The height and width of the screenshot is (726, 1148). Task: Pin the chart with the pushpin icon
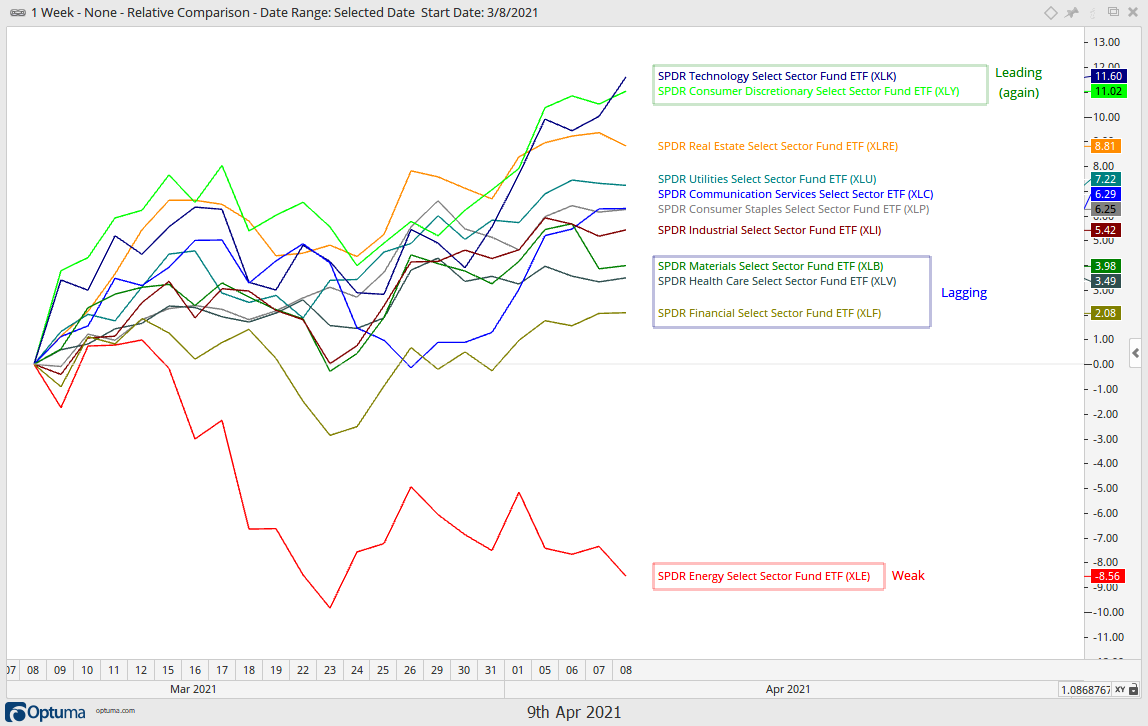tap(1072, 12)
